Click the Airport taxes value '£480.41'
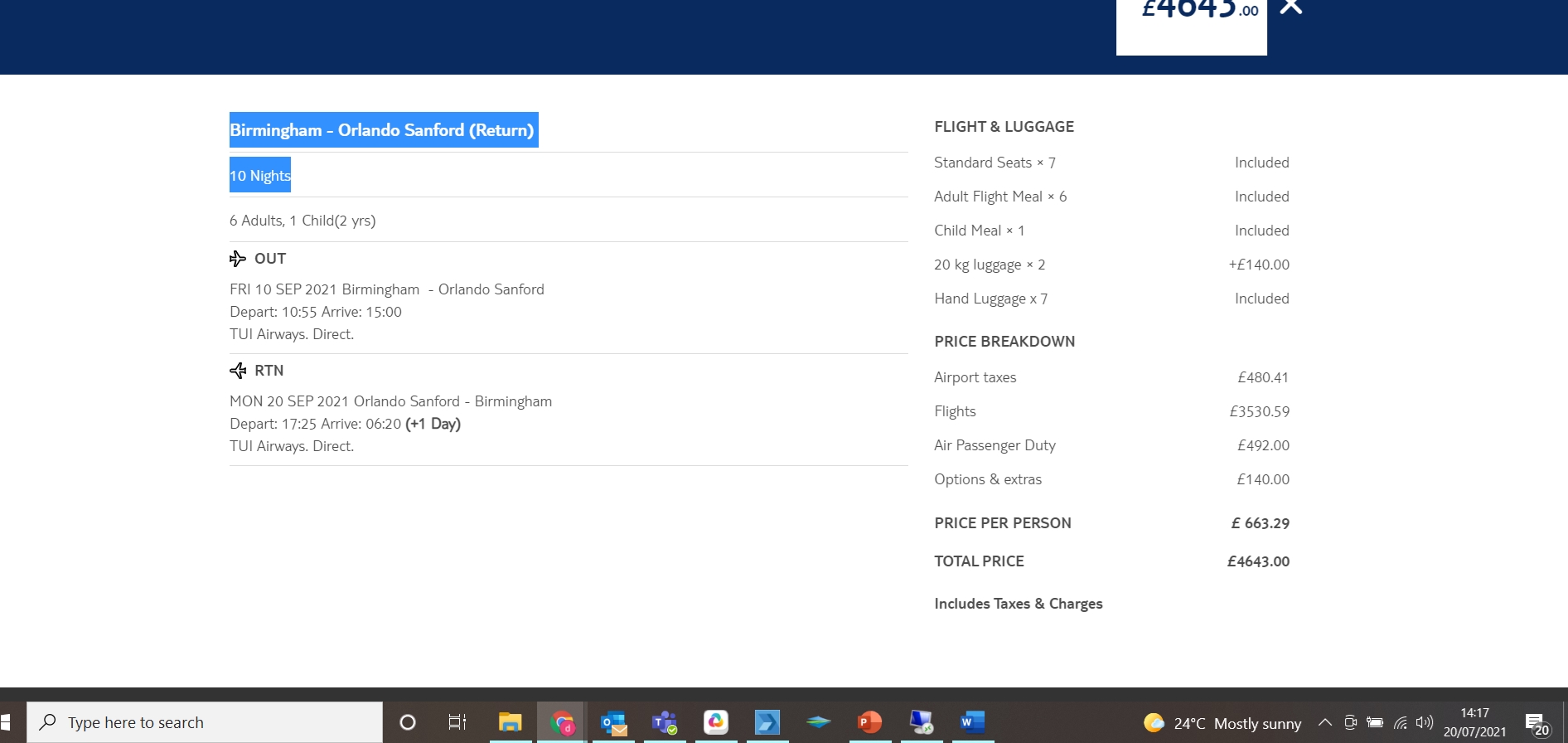This screenshot has height=743, width=1568. pos(1263,377)
